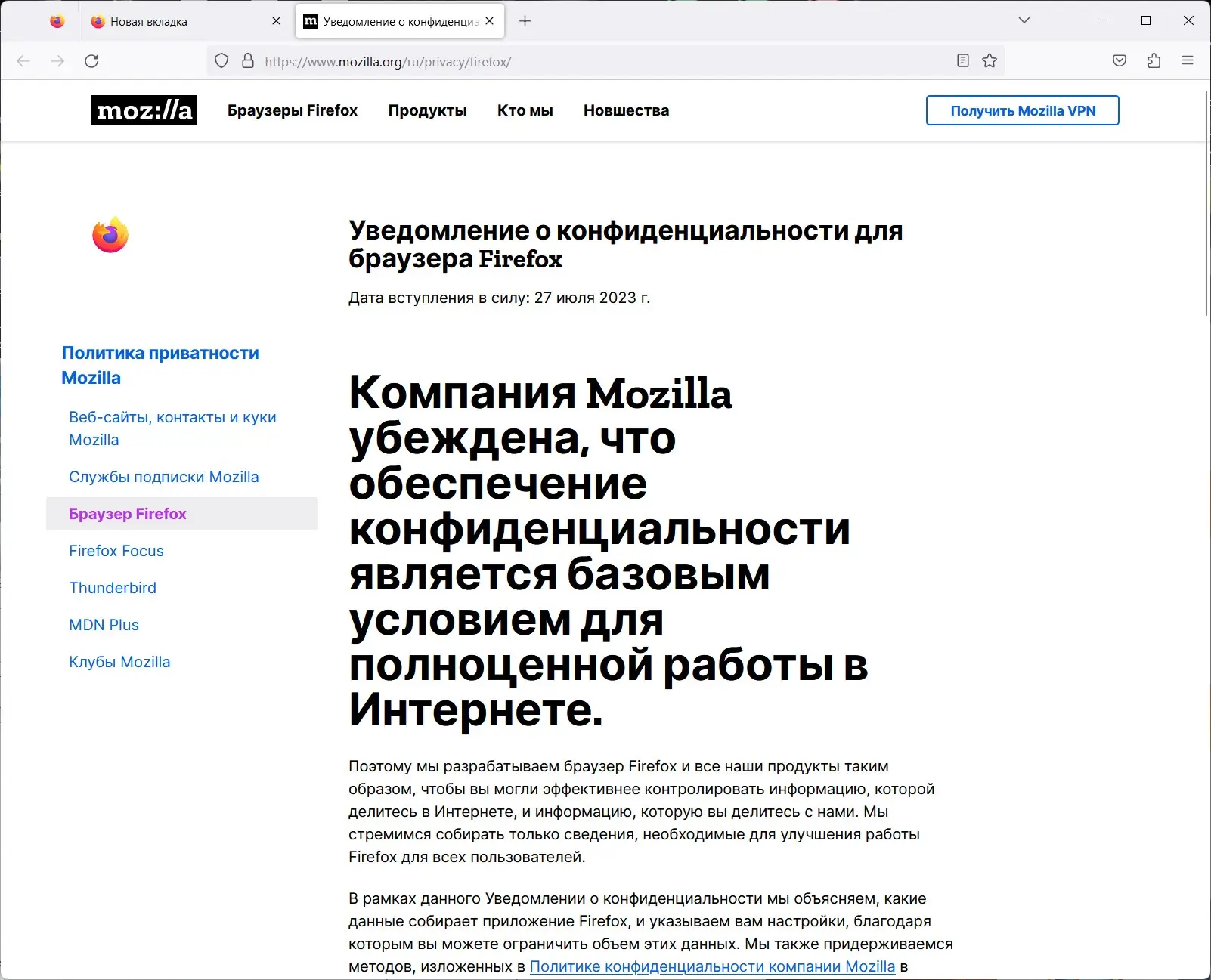
Task: Open the Pocket save icon
Action: pos(1120,61)
